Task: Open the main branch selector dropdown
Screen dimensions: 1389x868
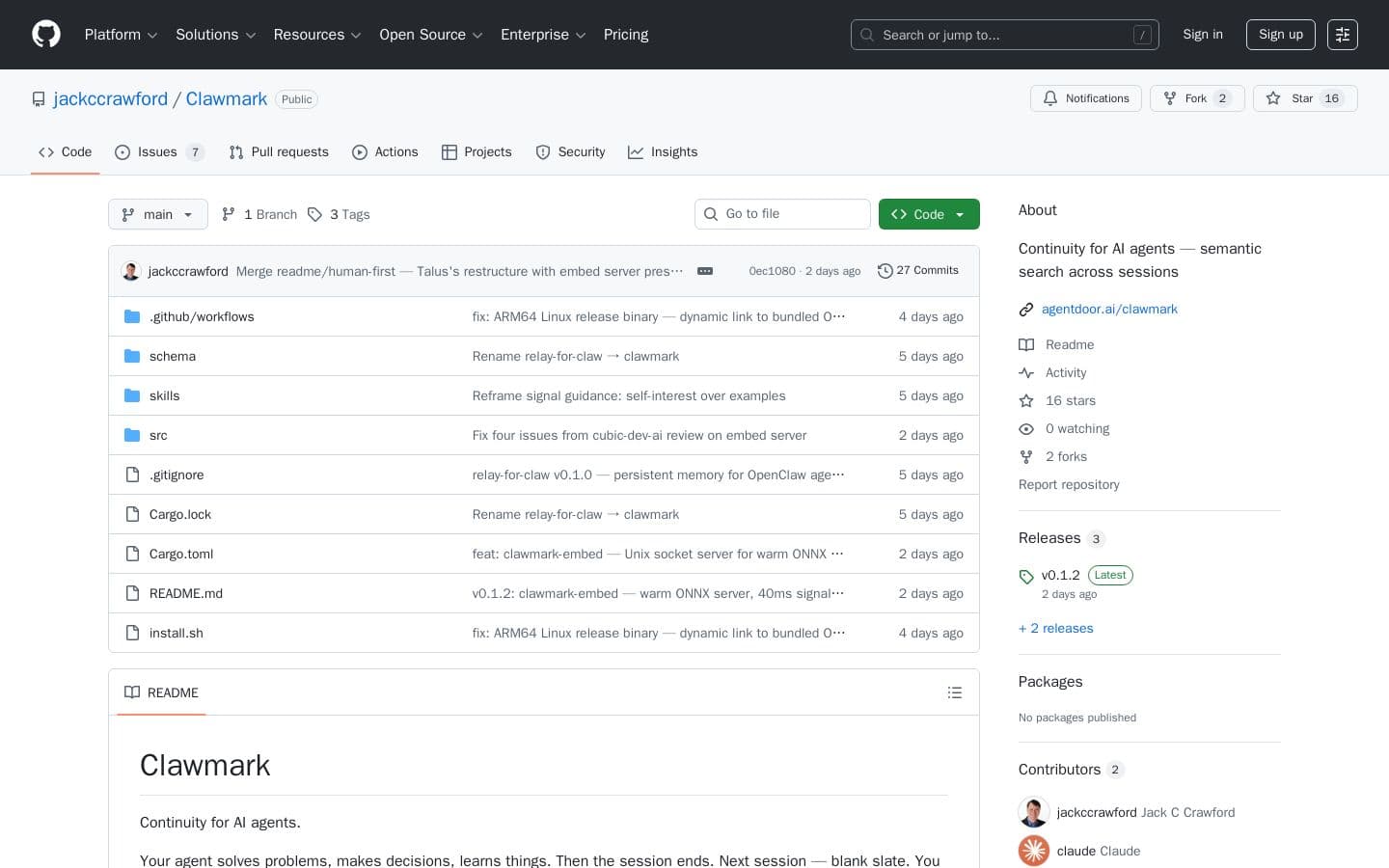Action: pyautogui.click(x=157, y=214)
